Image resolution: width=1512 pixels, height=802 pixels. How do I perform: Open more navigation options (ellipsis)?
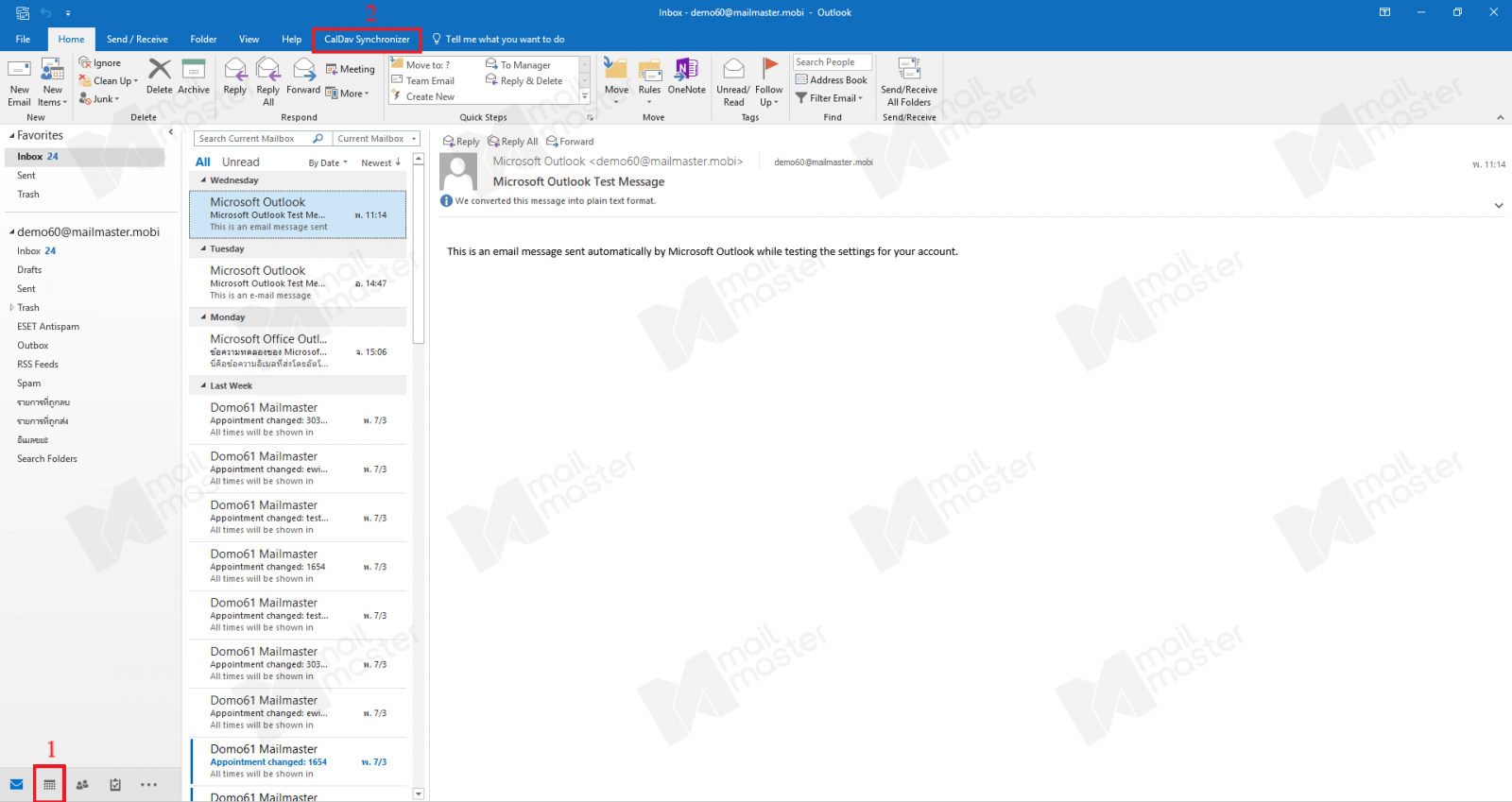click(148, 784)
